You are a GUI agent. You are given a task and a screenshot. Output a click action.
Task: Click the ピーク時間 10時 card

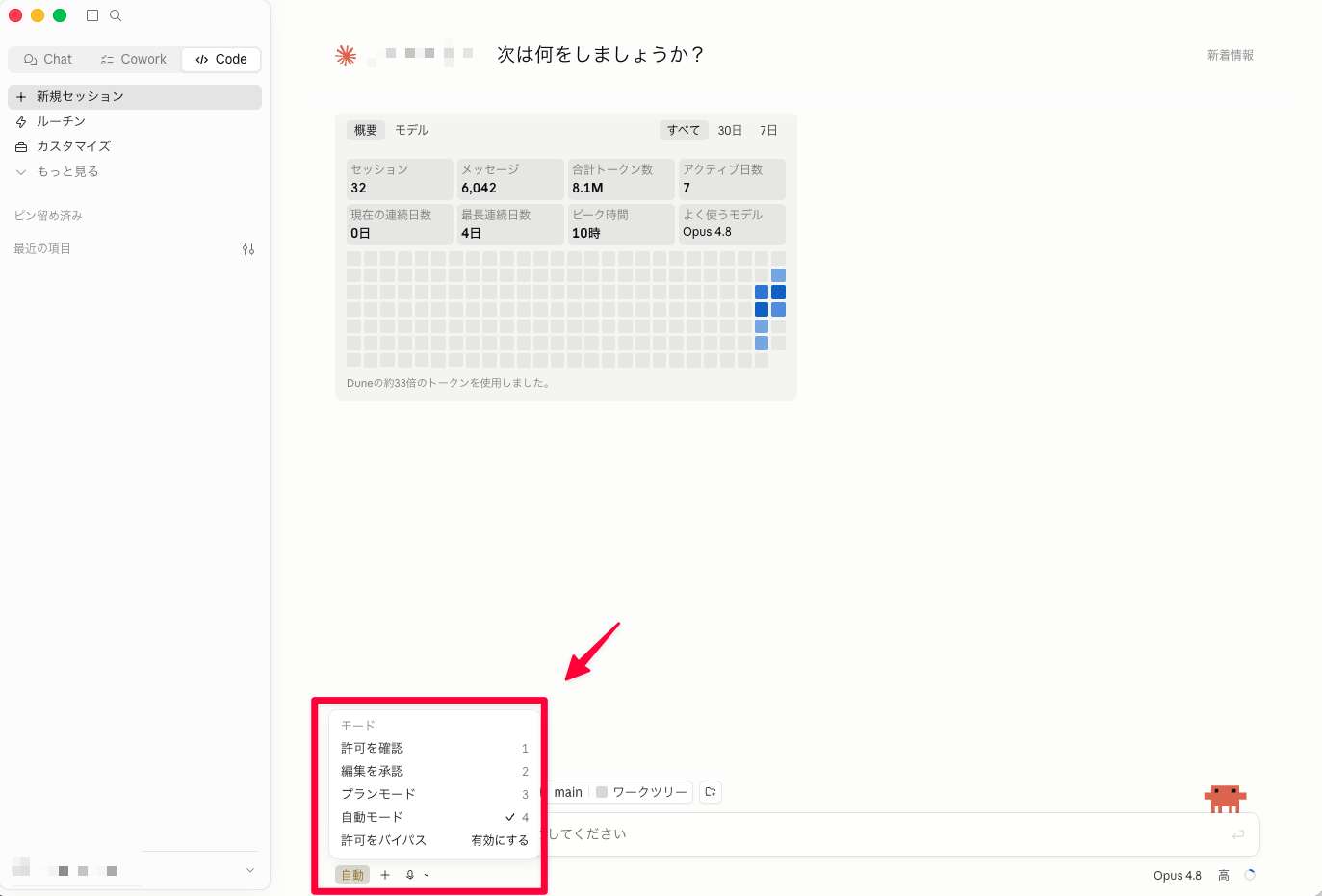tap(621, 224)
